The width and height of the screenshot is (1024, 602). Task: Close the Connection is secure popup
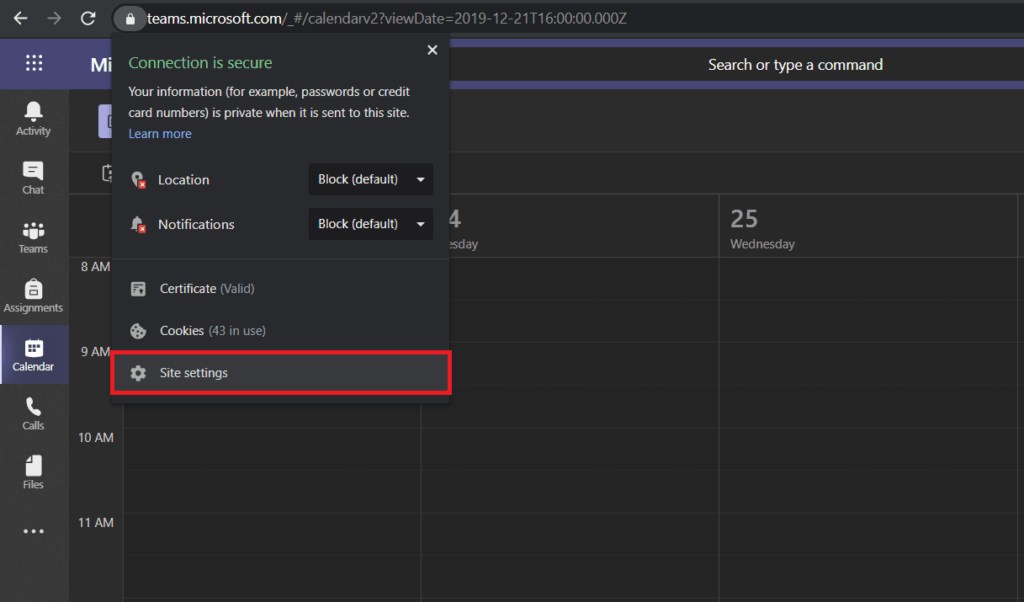(x=432, y=49)
